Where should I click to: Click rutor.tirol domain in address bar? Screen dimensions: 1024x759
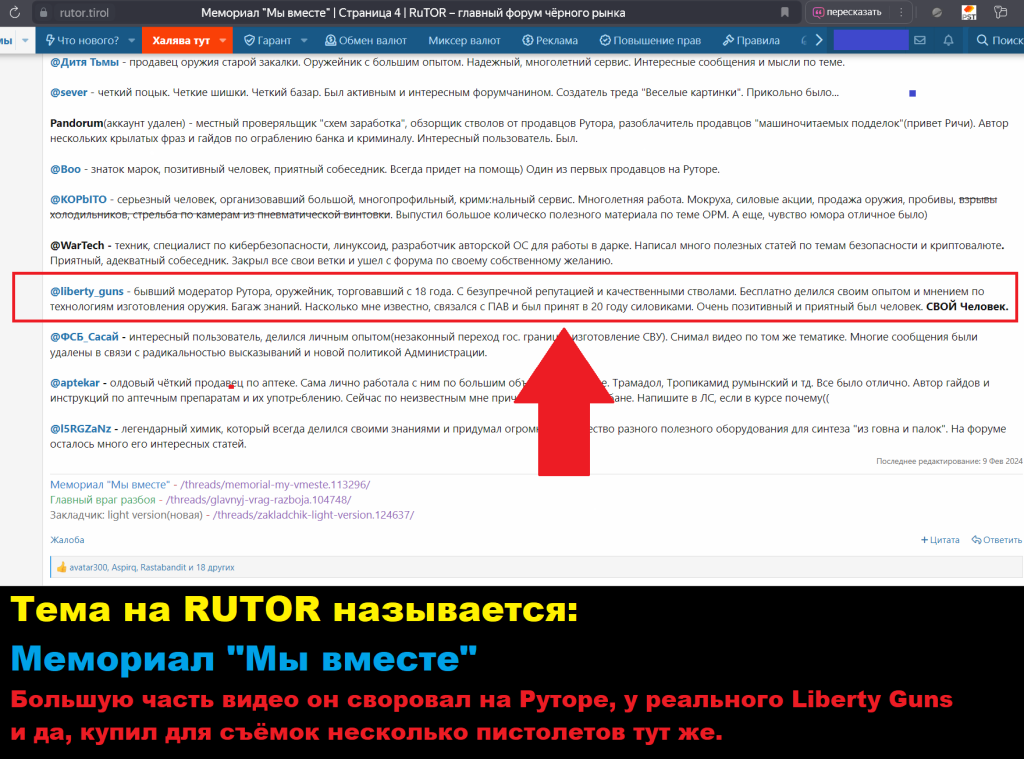tap(84, 12)
